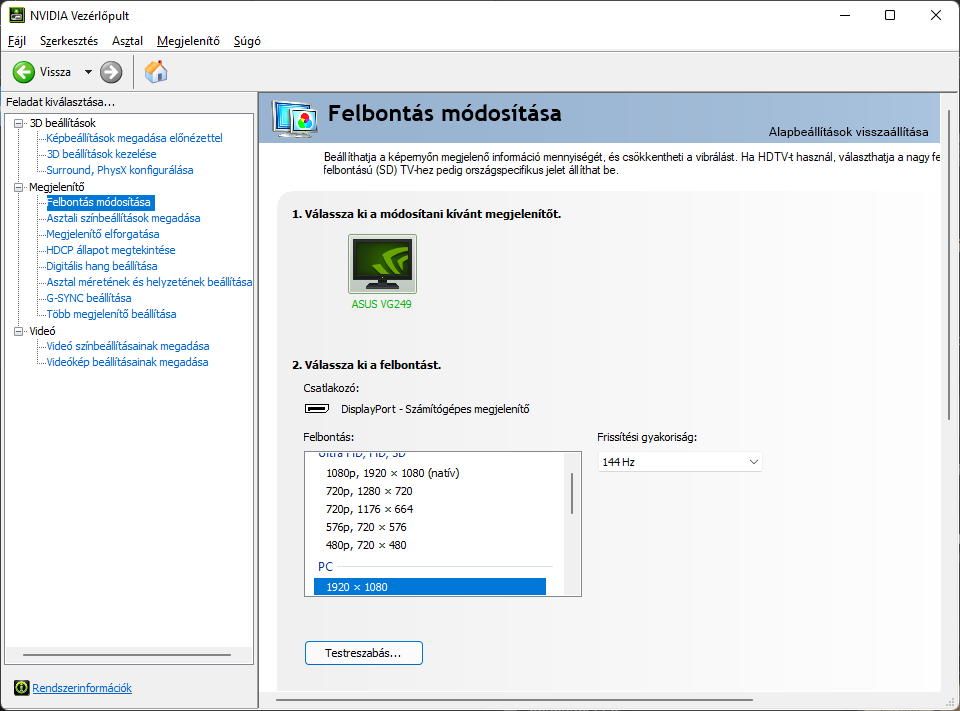Open the Asztal menu
This screenshot has height=711, width=960.
click(127, 41)
